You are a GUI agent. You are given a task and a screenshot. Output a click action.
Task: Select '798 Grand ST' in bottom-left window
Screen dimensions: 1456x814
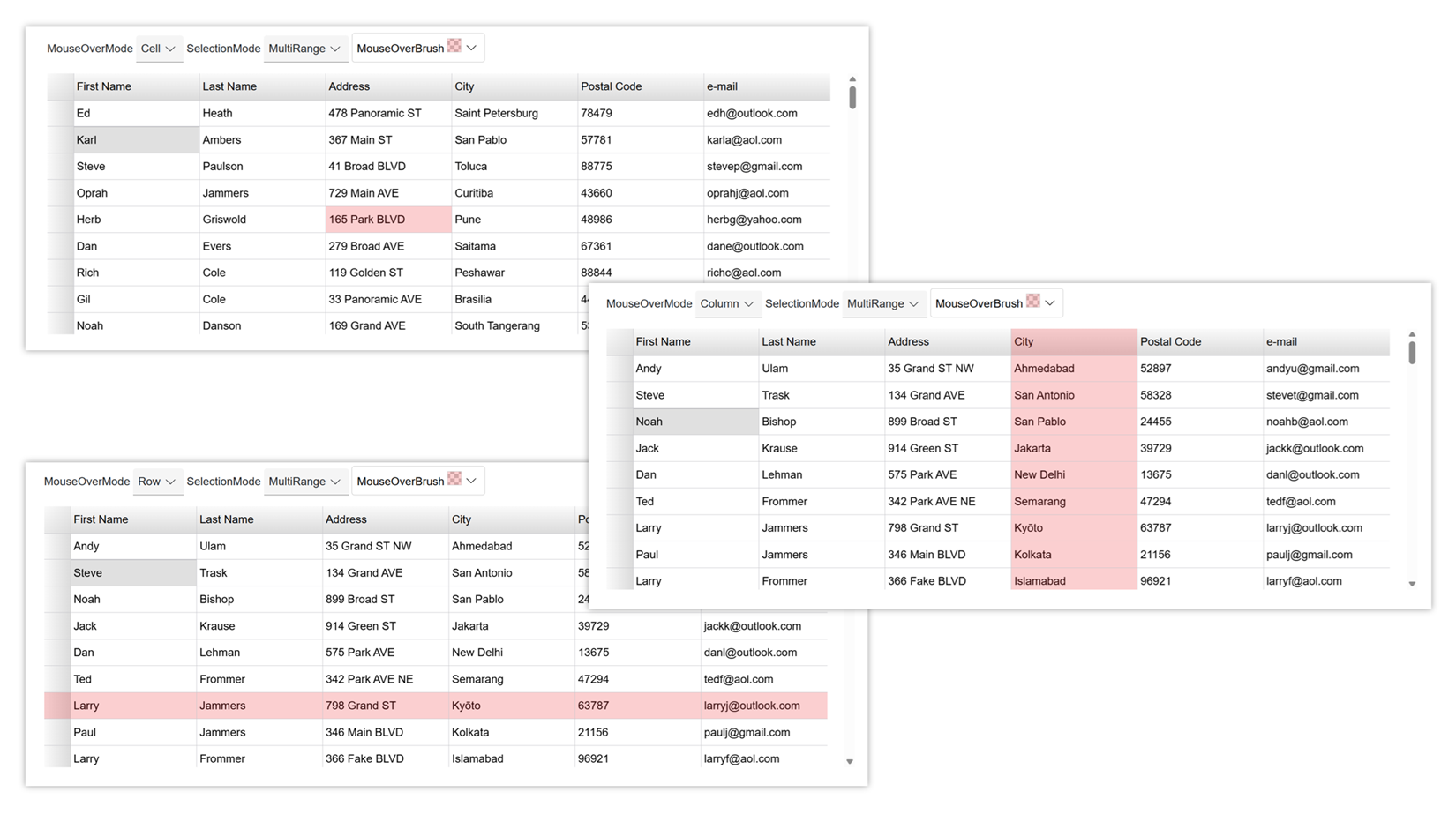pyautogui.click(x=385, y=706)
